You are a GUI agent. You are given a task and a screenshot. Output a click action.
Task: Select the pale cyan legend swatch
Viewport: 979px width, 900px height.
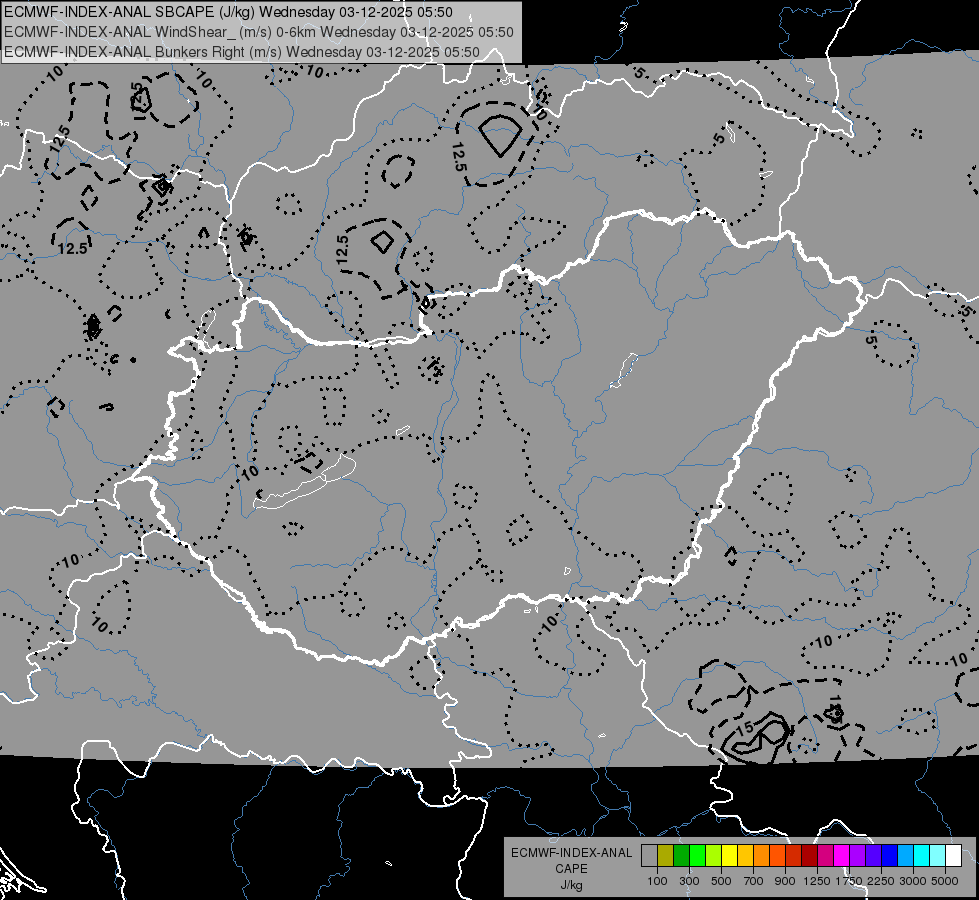pyautogui.click(x=938, y=856)
